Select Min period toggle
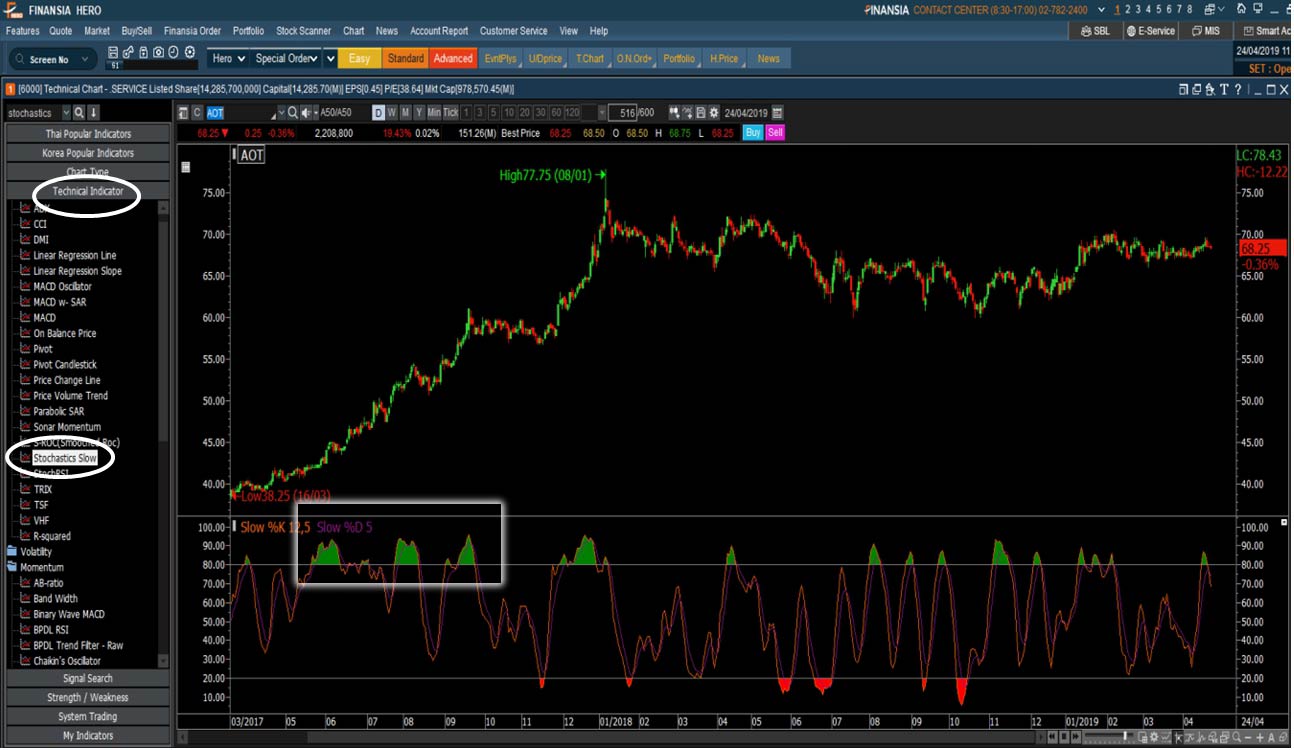This screenshot has height=750, width=1294. click(434, 113)
